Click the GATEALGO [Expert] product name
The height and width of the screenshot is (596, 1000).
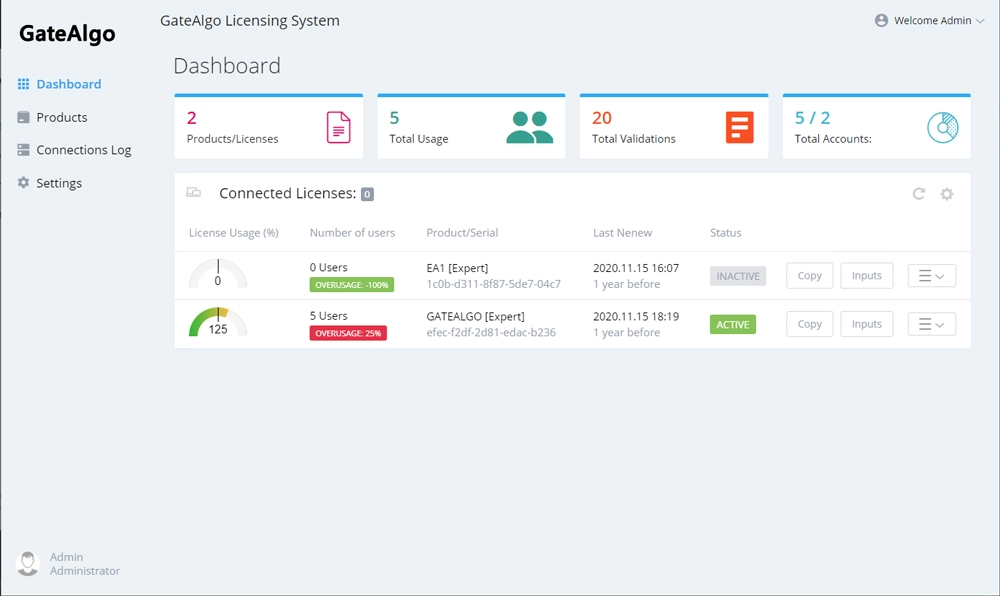pyautogui.click(x=476, y=316)
